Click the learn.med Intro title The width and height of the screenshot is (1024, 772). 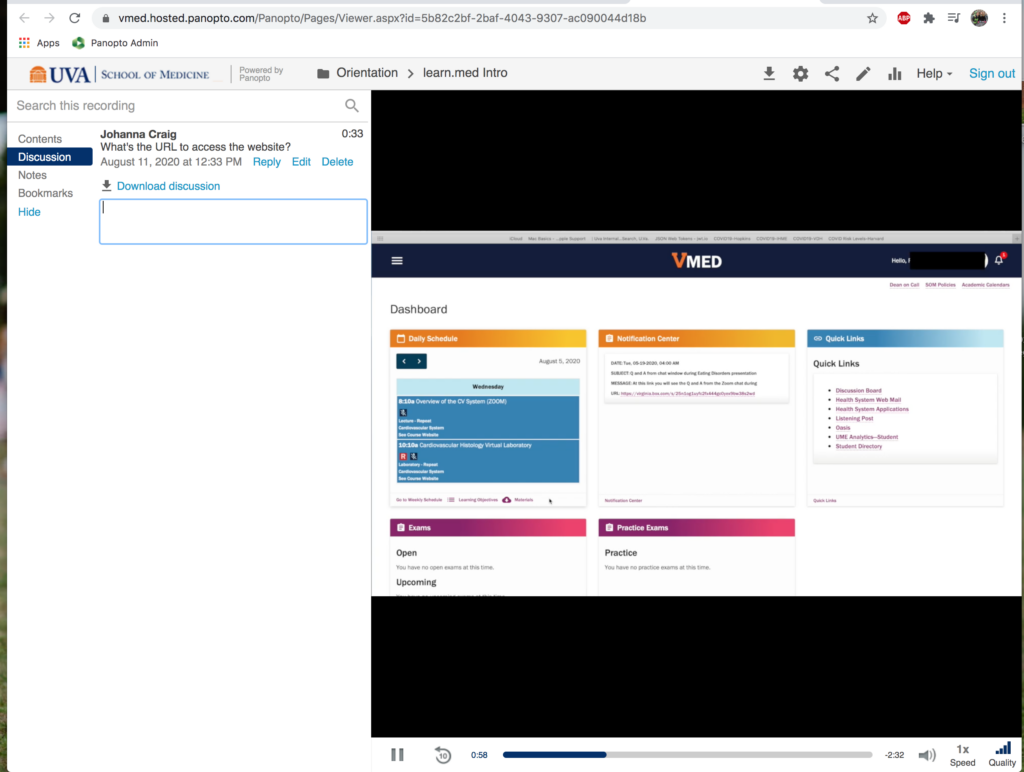(x=465, y=73)
